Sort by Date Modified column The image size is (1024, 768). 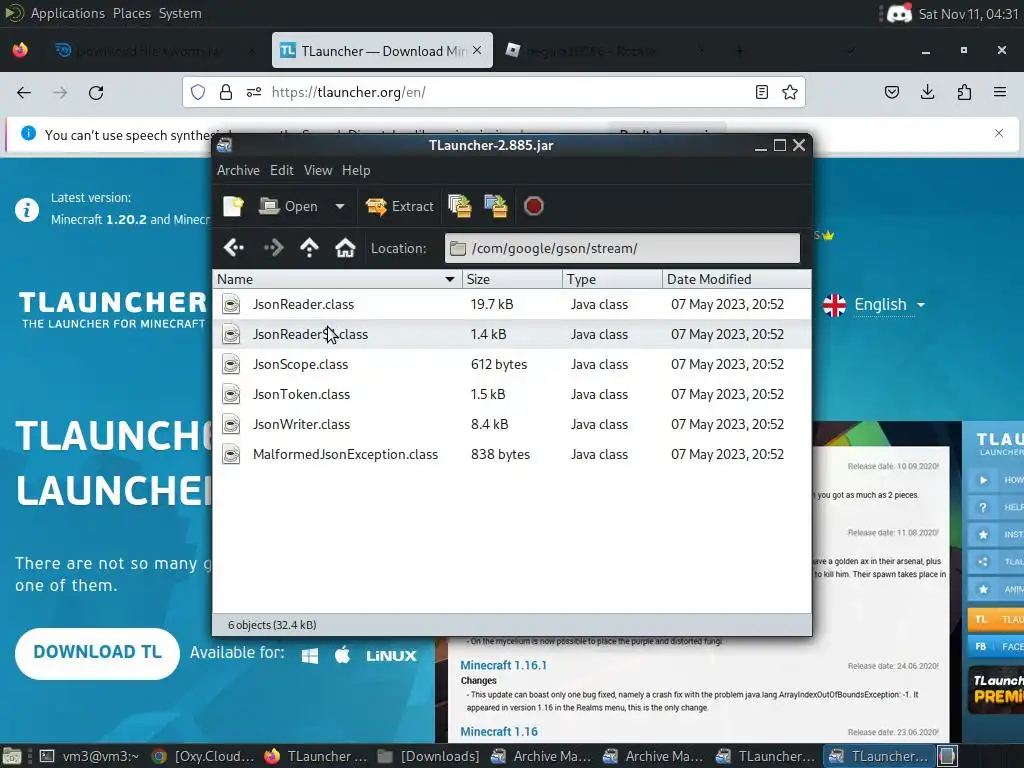[x=737, y=279]
